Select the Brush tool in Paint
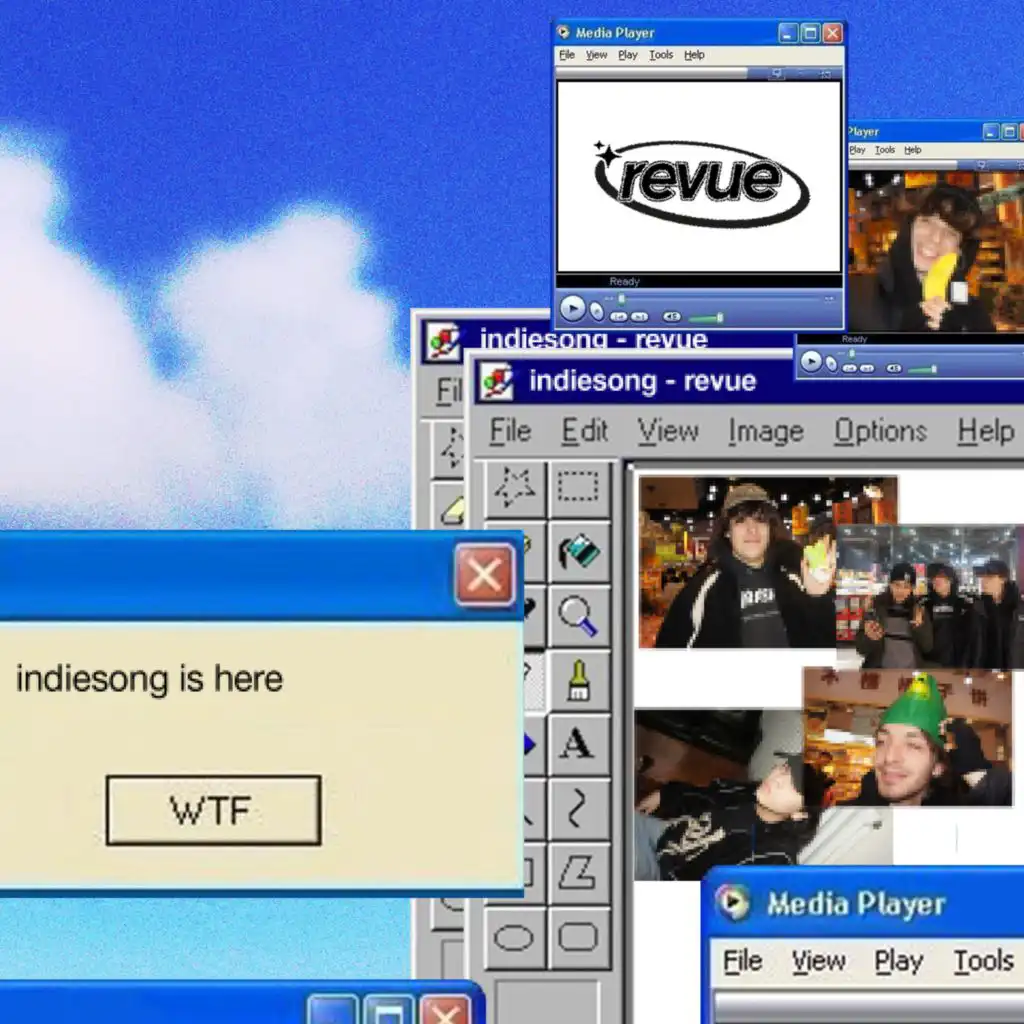 (x=578, y=679)
